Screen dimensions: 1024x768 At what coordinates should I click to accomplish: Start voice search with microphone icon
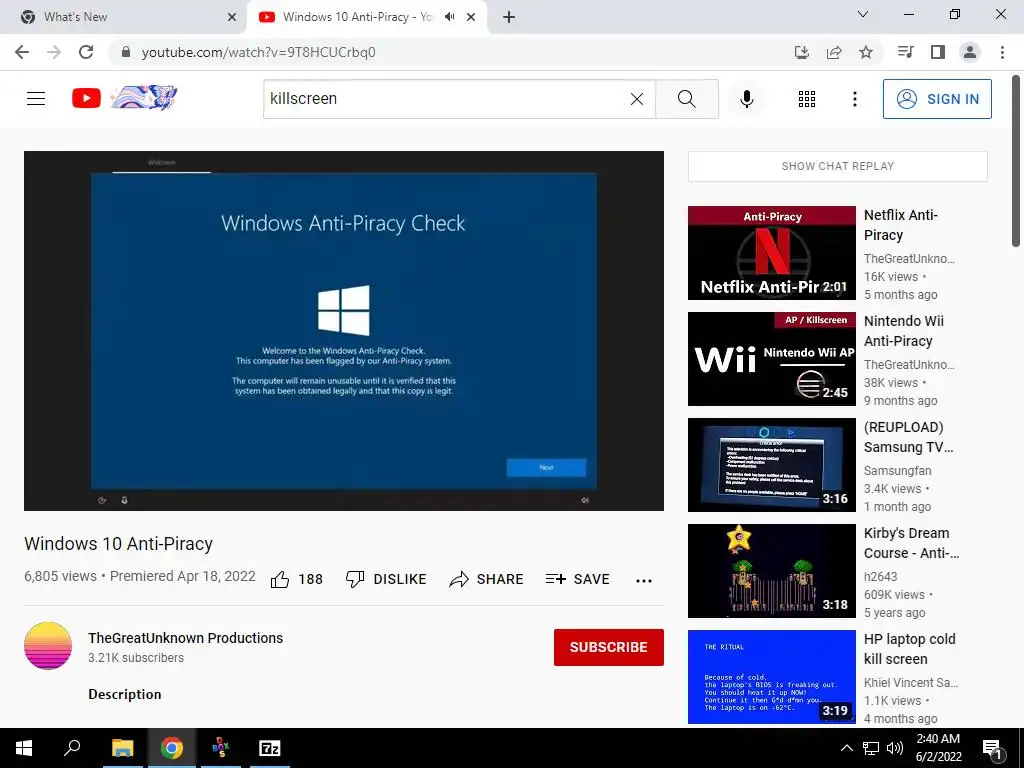coord(746,99)
